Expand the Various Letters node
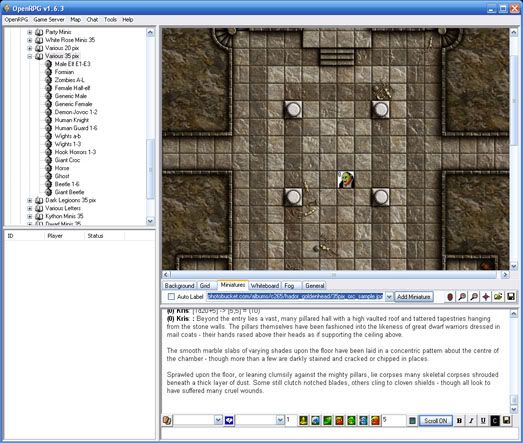 point(30,208)
